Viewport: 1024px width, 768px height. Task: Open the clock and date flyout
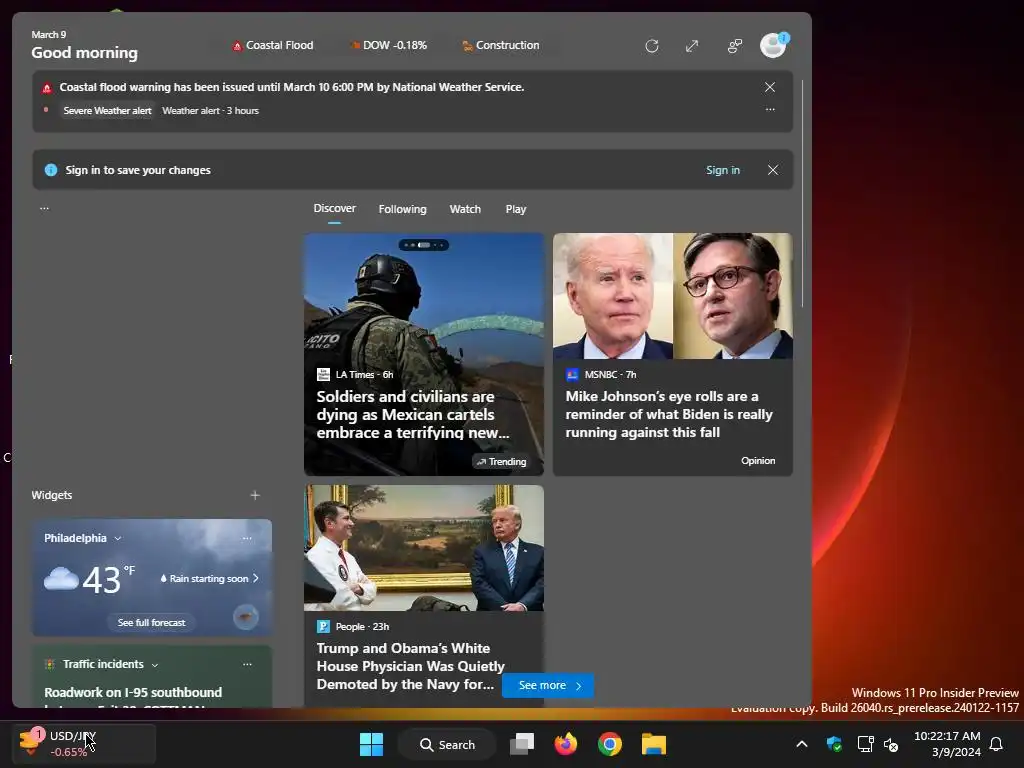[x=947, y=744]
